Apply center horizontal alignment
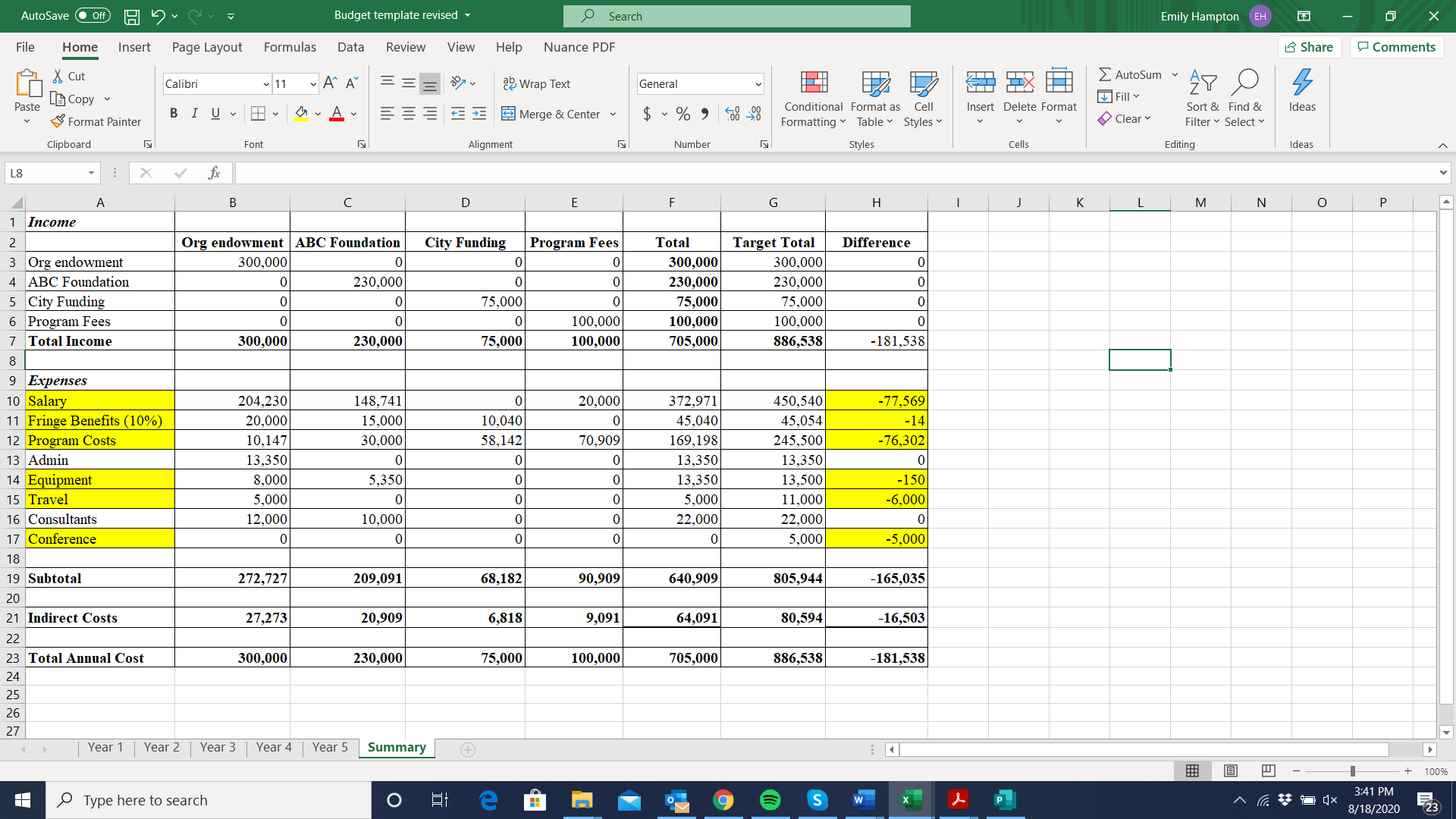 409,114
